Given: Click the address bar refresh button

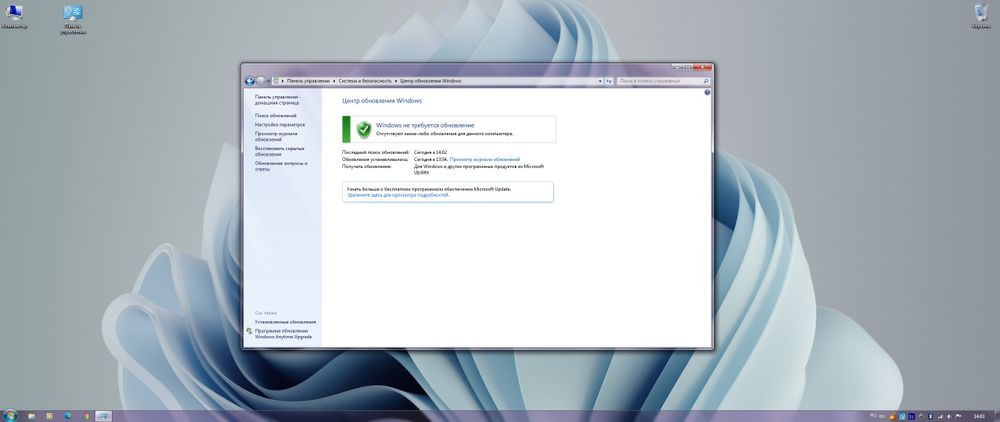Looking at the screenshot, I should coord(609,82).
